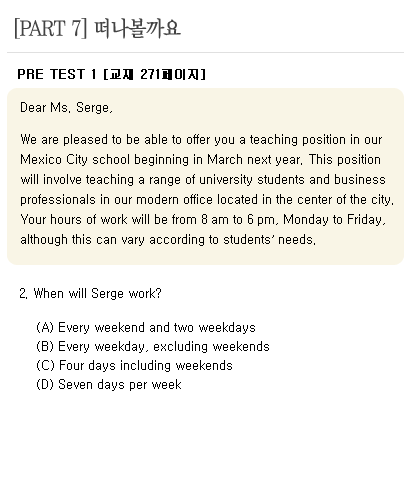
Task: Click "university students" in the letter
Action: [252, 180]
